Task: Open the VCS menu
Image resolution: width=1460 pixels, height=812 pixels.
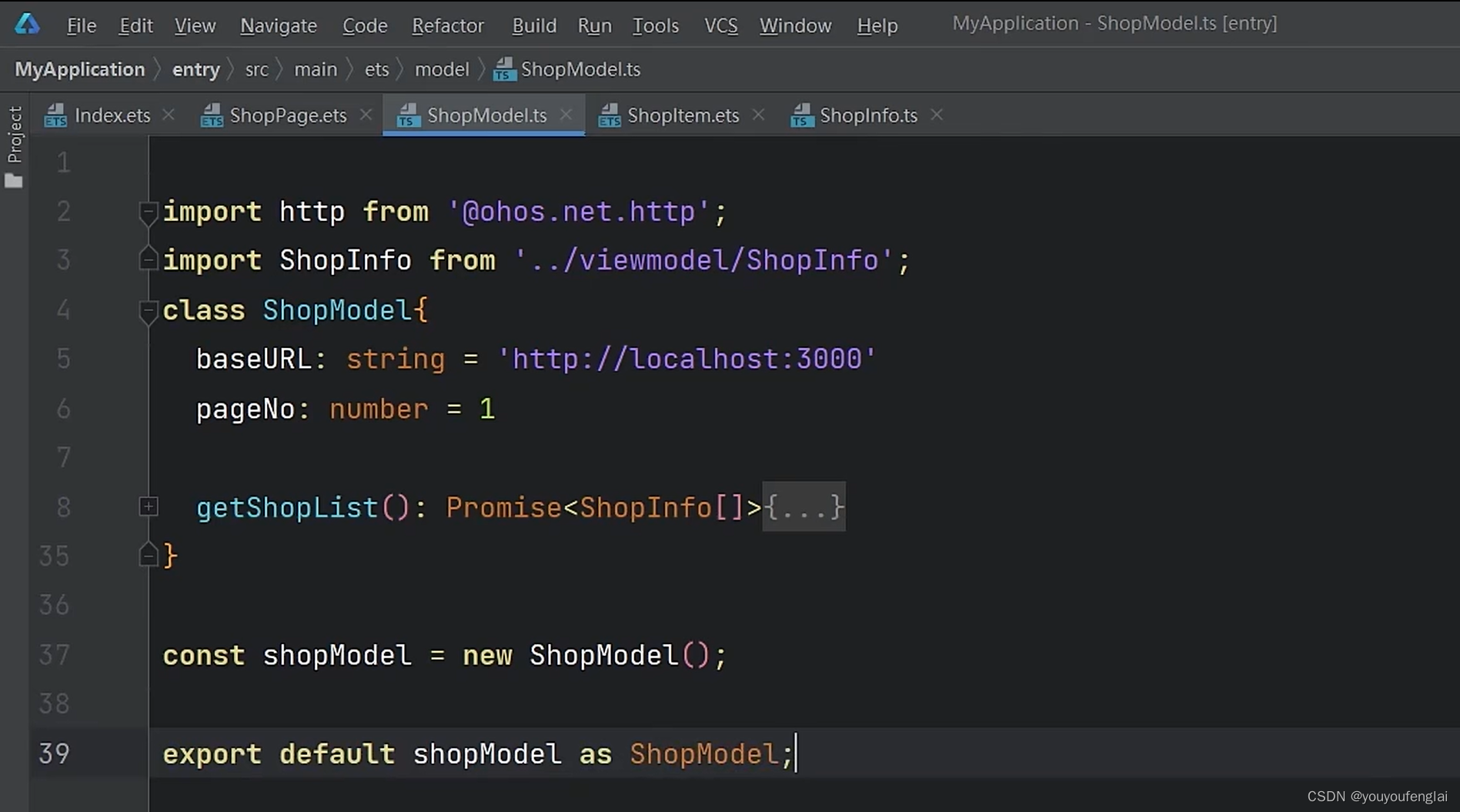Action: tap(721, 25)
